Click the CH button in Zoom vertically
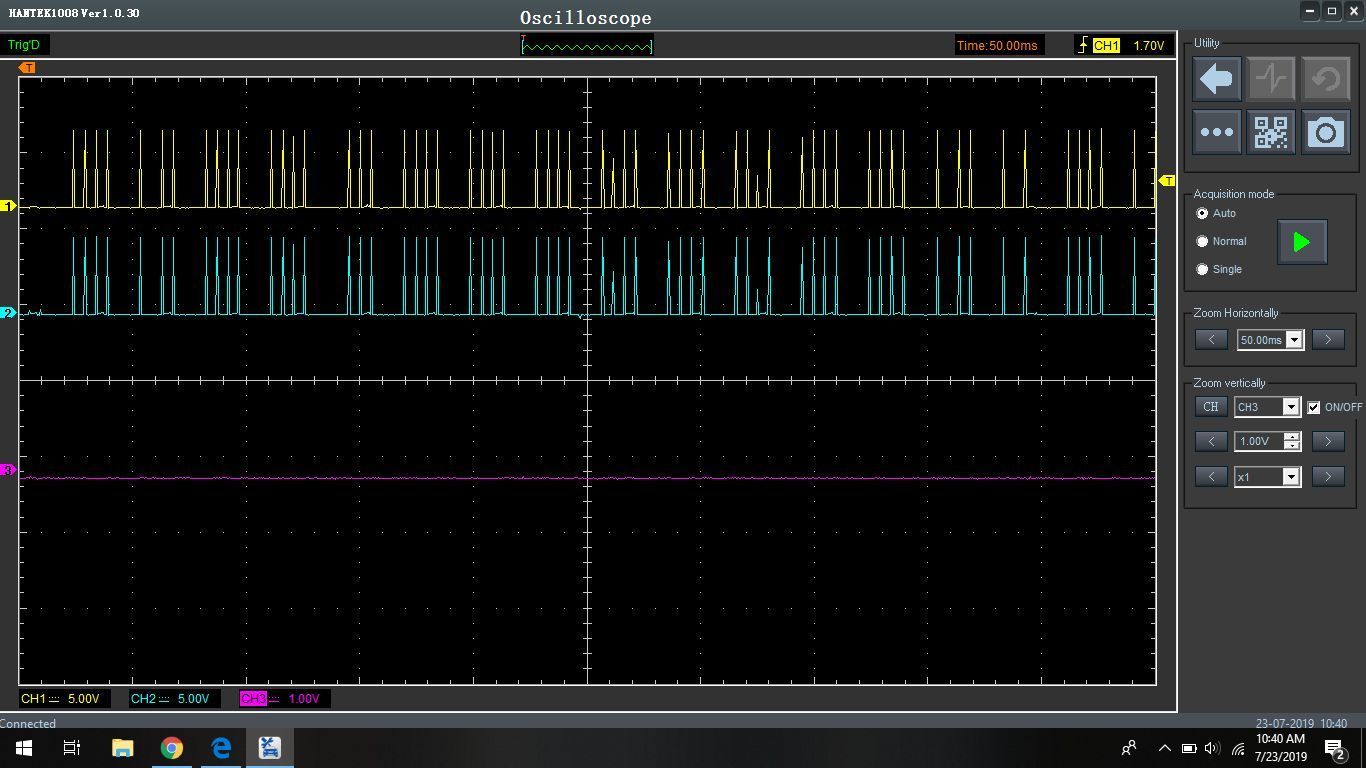 pyautogui.click(x=1210, y=407)
